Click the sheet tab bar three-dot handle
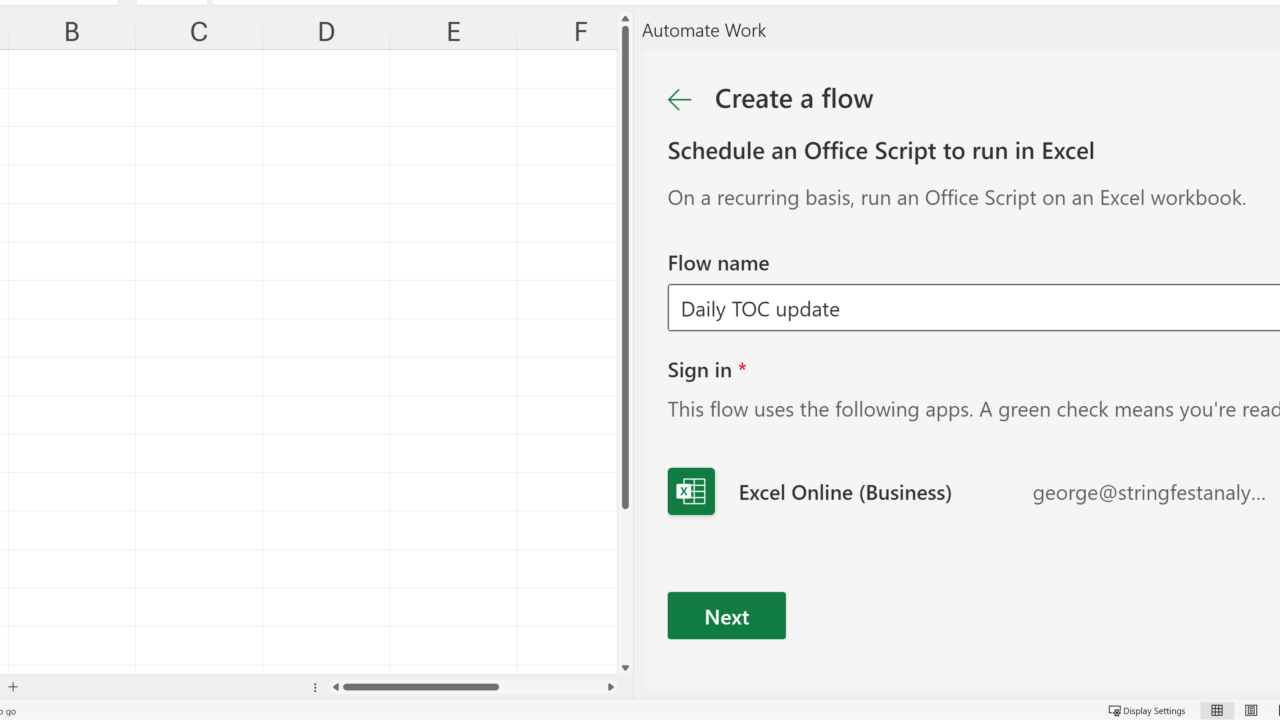 [x=315, y=687]
